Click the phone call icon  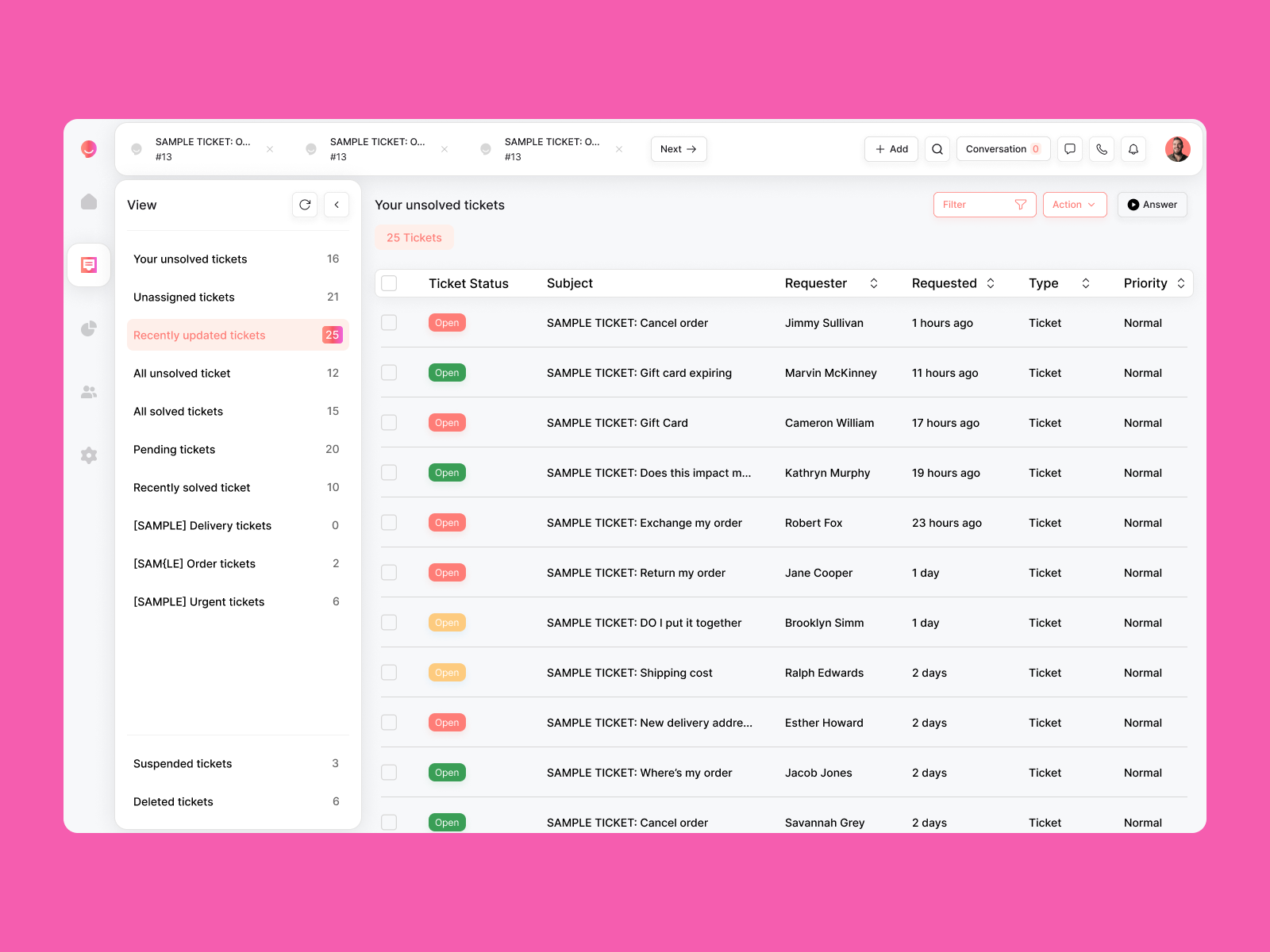pyautogui.click(x=1102, y=149)
